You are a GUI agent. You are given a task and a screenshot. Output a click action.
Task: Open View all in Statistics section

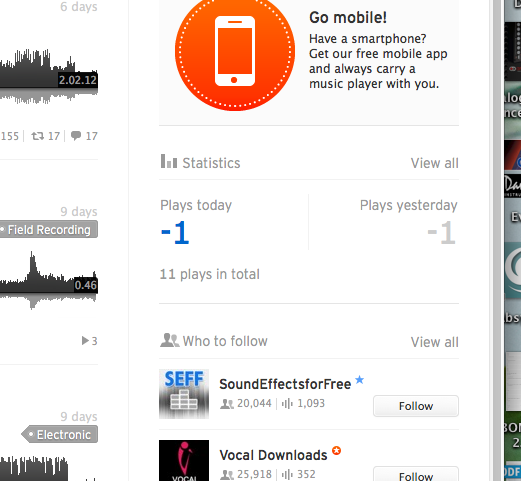(x=434, y=163)
